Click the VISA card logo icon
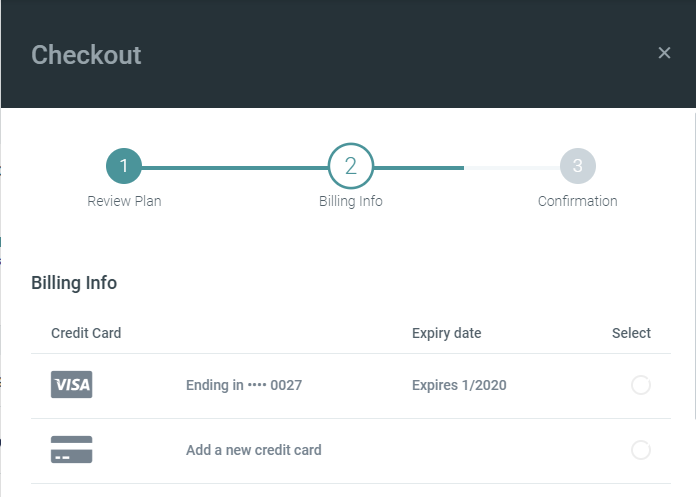 pyautogui.click(x=71, y=385)
